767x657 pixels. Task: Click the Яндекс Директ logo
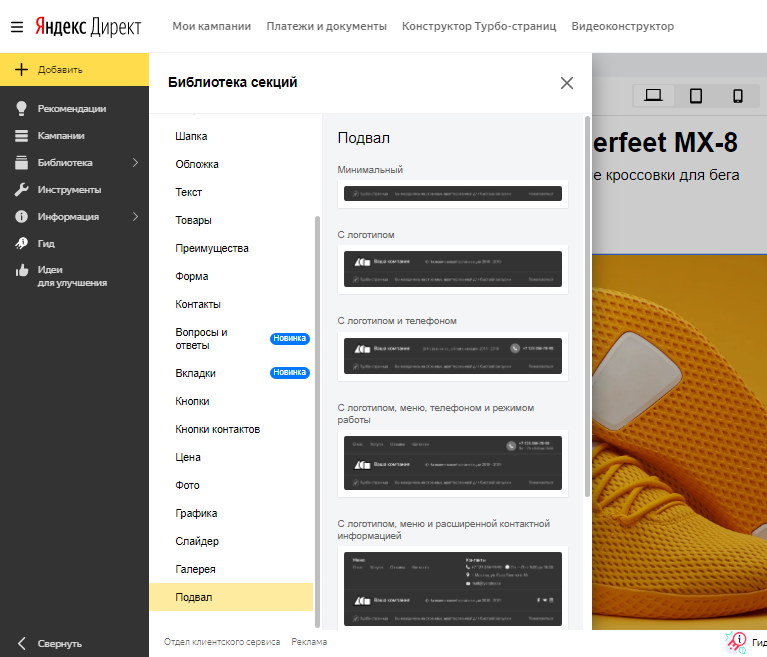pos(88,26)
